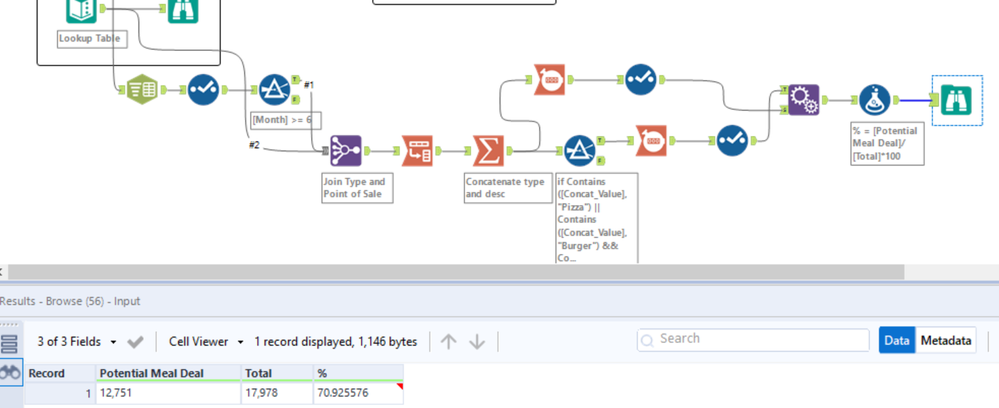This screenshot has width=999, height=408.
Task: Select the Transpose tool after the join
Action: tap(417, 150)
